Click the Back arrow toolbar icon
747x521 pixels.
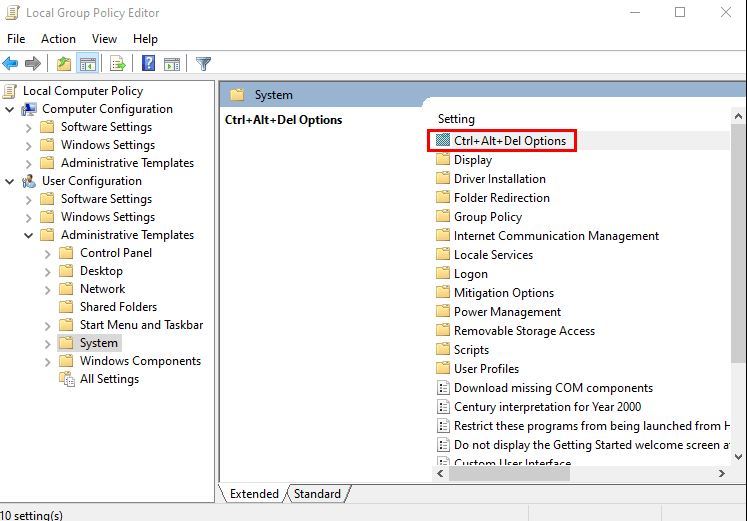click(x=10, y=63)
